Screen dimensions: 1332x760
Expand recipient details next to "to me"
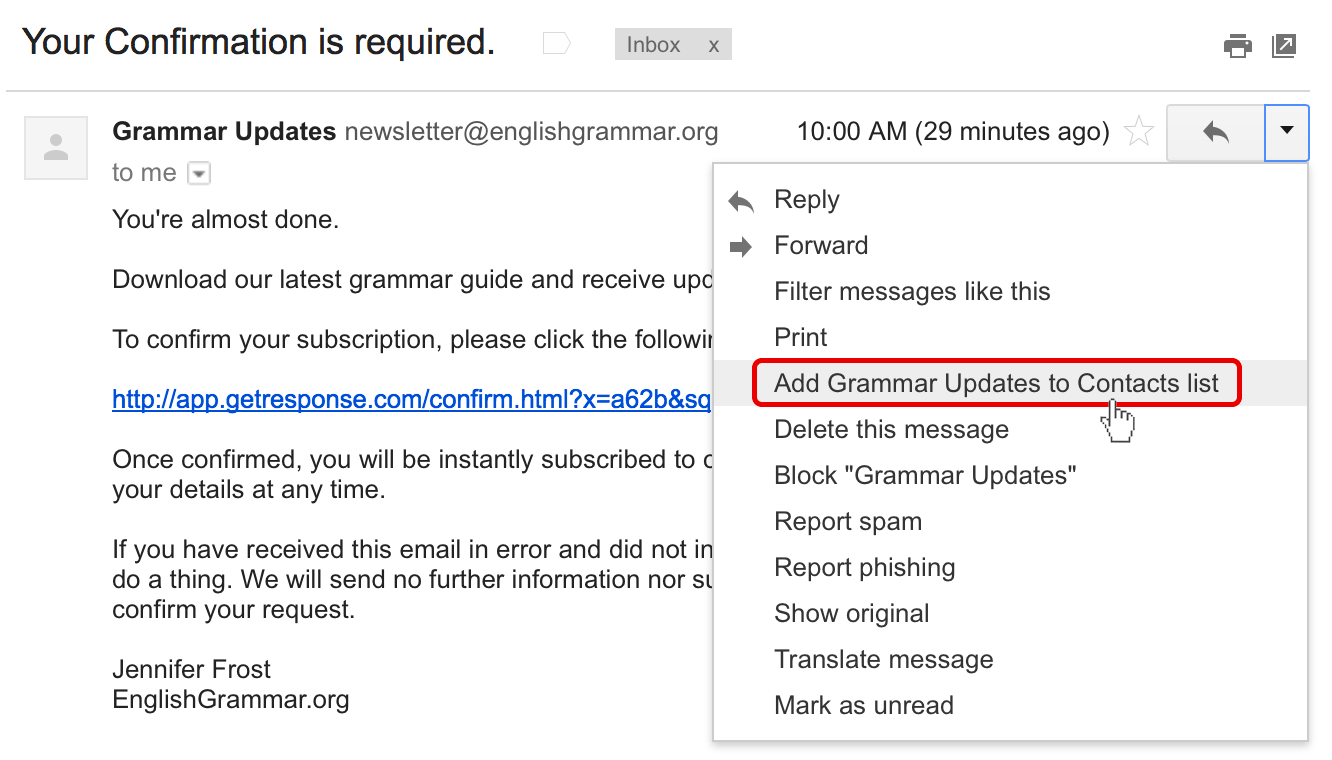point(200,174)
